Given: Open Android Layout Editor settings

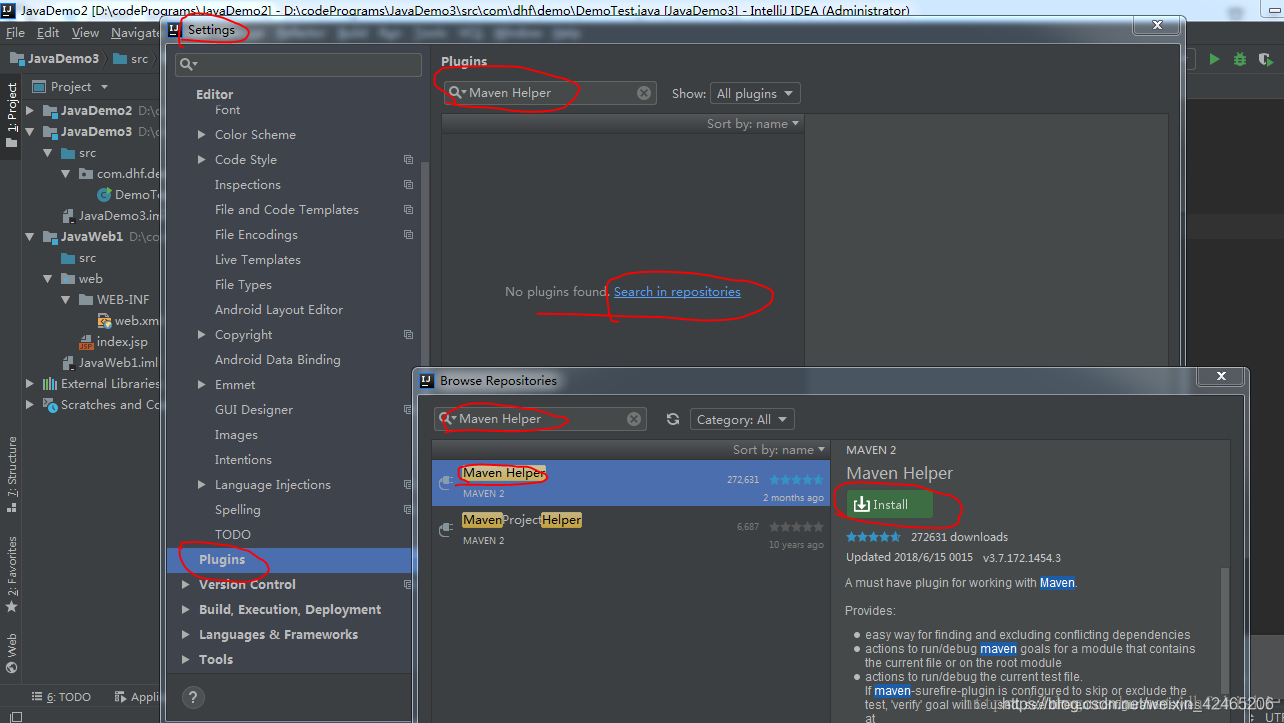Looking at the screenshot, I should 278,310.
